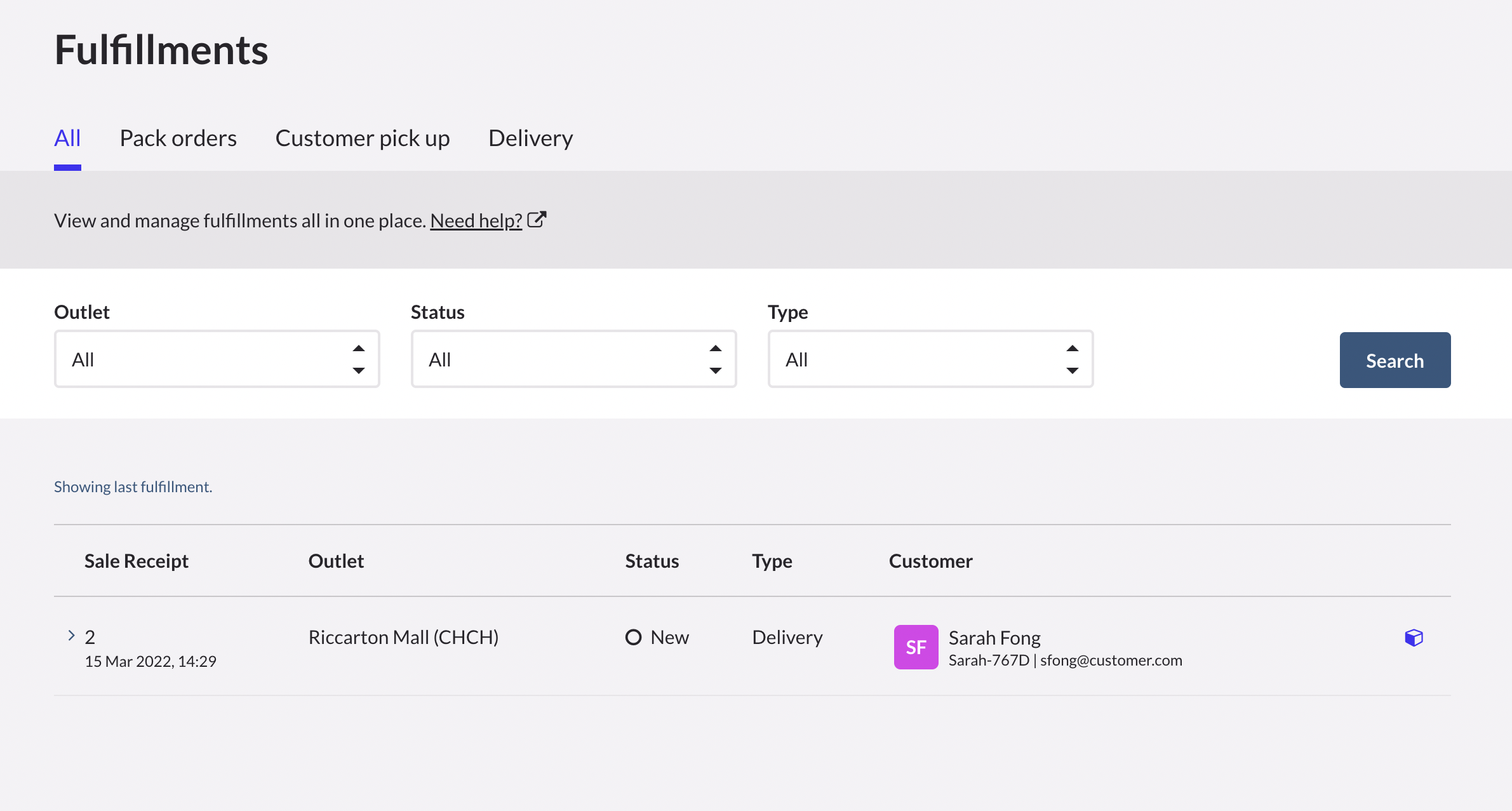Click the Search button

(x=1395, y=360)
